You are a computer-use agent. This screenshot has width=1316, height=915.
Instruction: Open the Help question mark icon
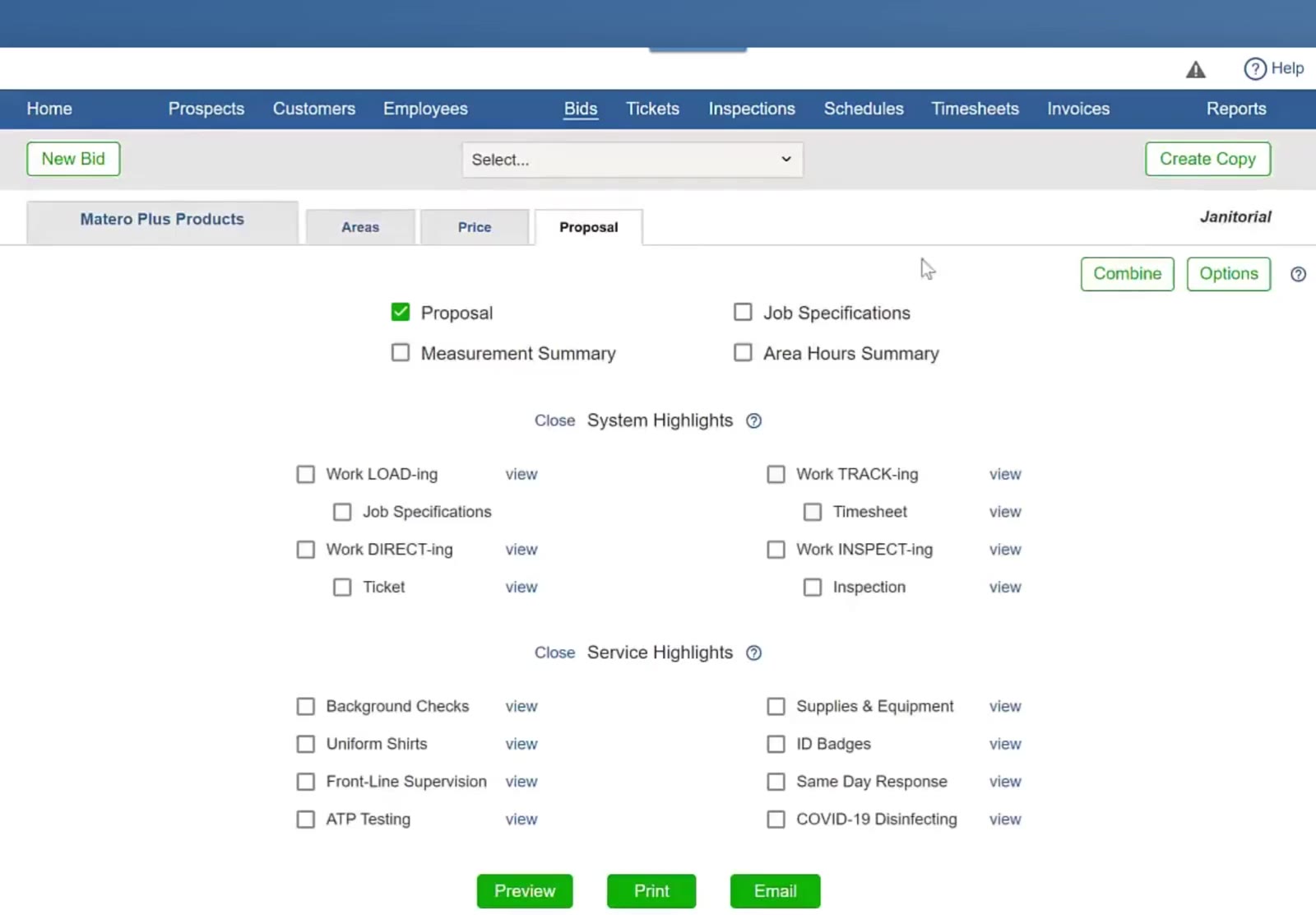pos(1254,68)
